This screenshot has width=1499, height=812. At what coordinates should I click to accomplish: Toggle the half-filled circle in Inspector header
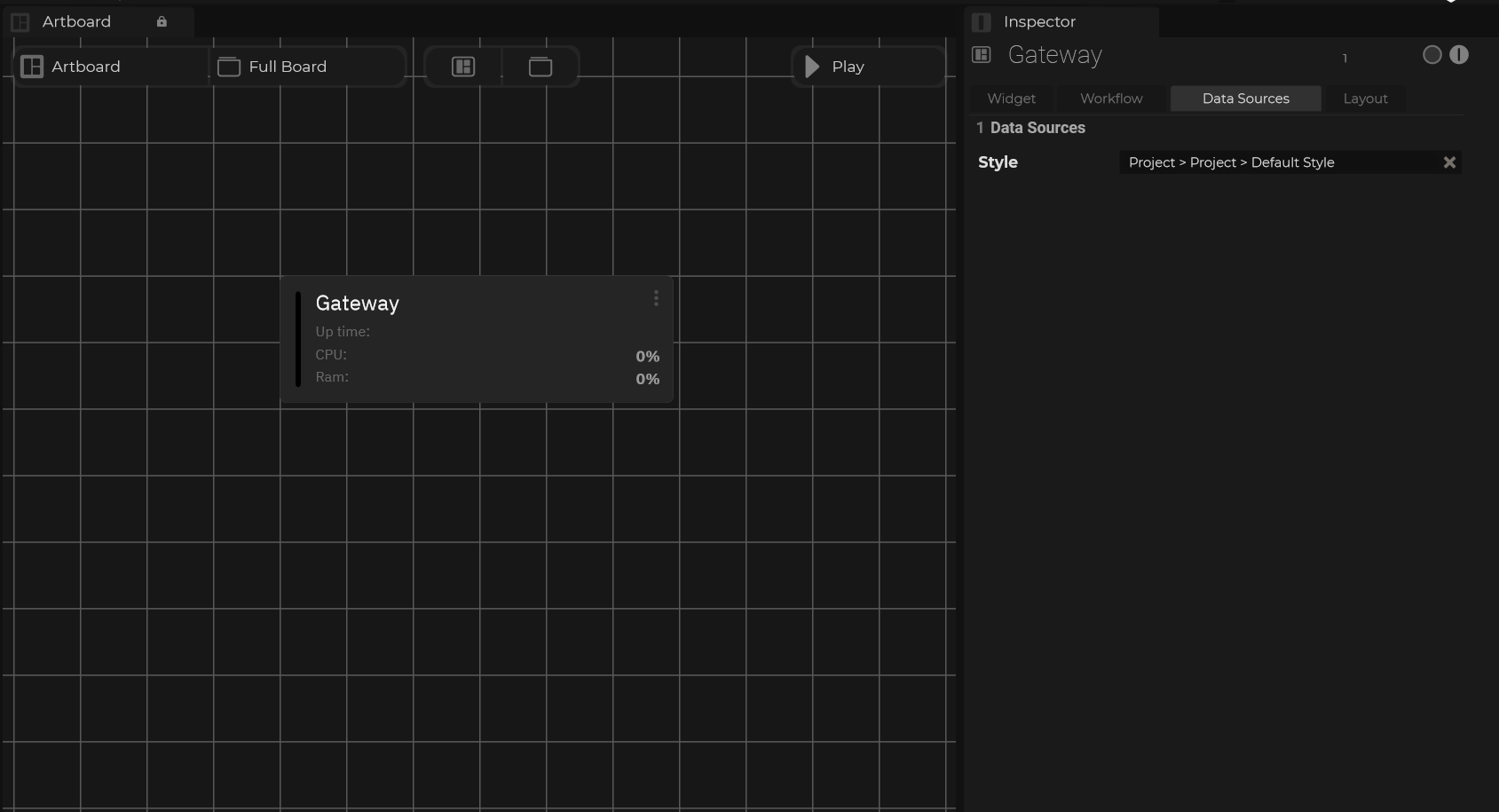coord(1459,55)
